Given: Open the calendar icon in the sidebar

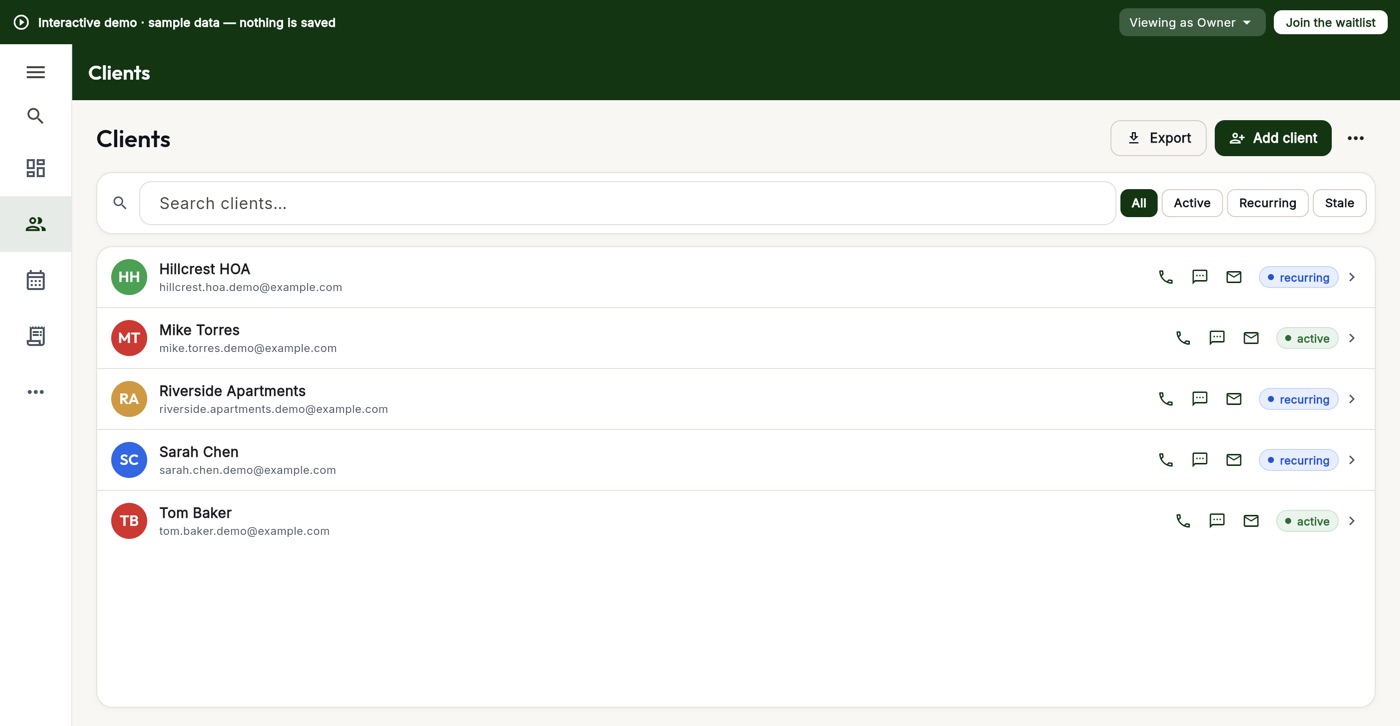Looking at the screenshot, I should [36, 280].
